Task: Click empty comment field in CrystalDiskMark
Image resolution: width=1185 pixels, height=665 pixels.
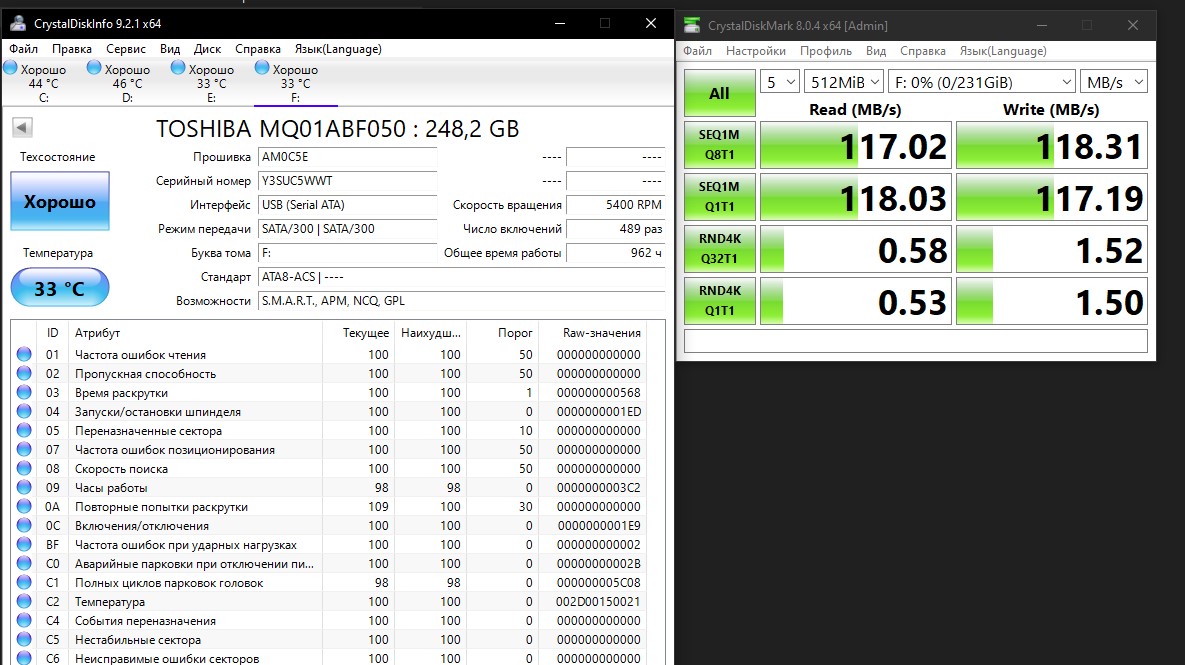Action: pyautogui.click(x=915, y=341)
